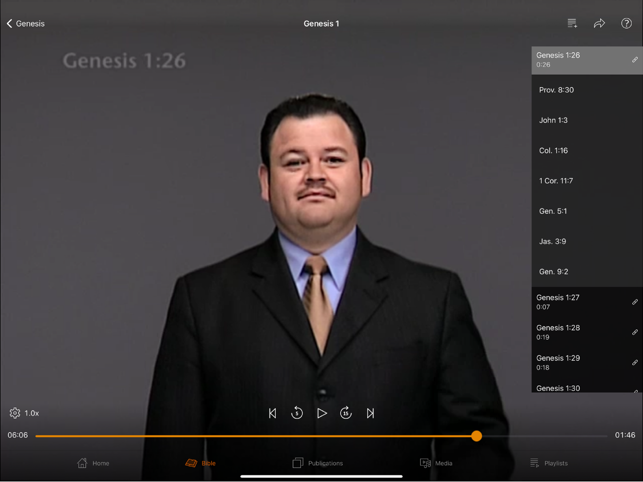
Task: Open the help question mark icon
Action: [626, 23]
